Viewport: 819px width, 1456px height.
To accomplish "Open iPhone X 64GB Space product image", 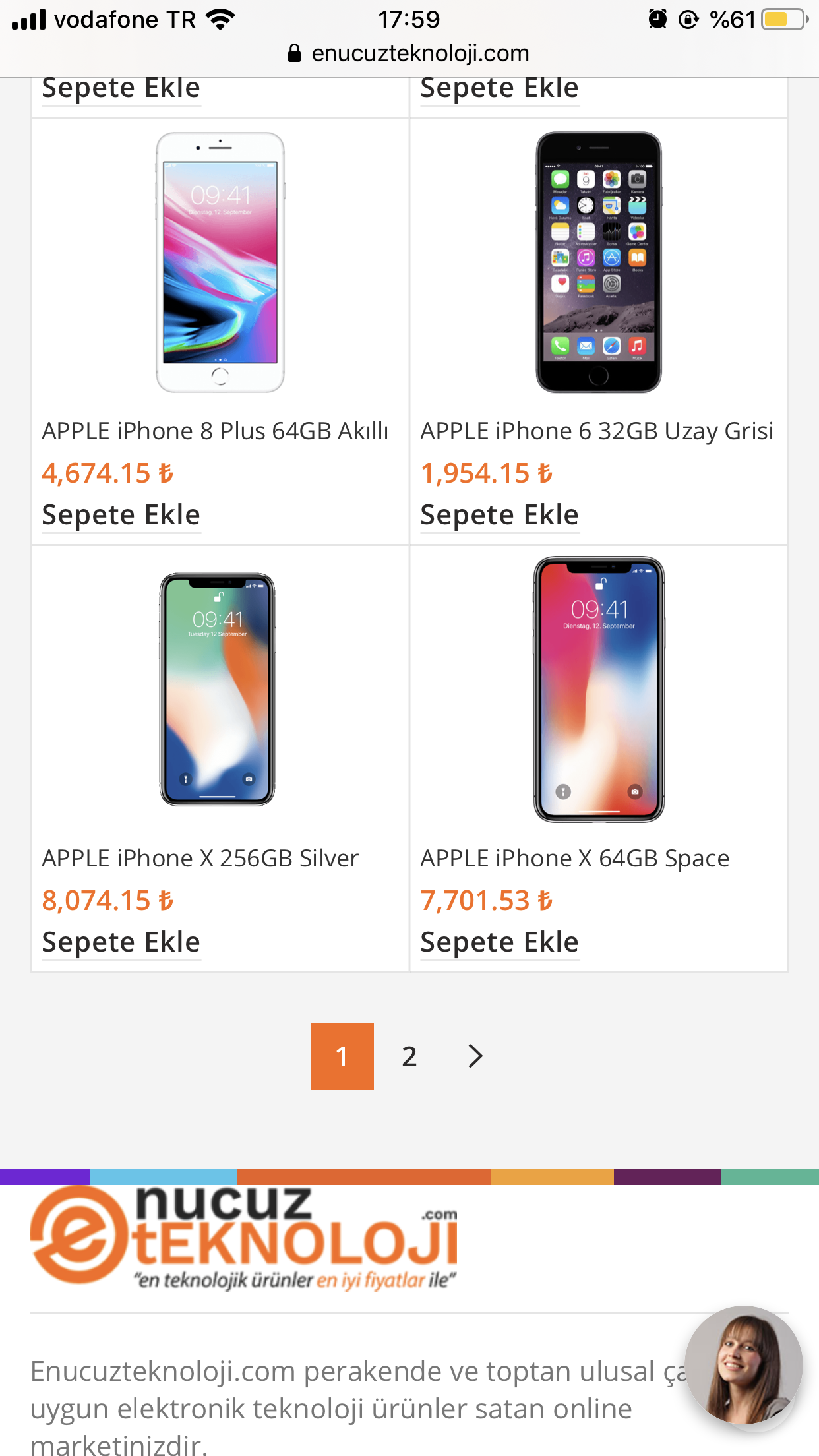I will click(598, 689).
